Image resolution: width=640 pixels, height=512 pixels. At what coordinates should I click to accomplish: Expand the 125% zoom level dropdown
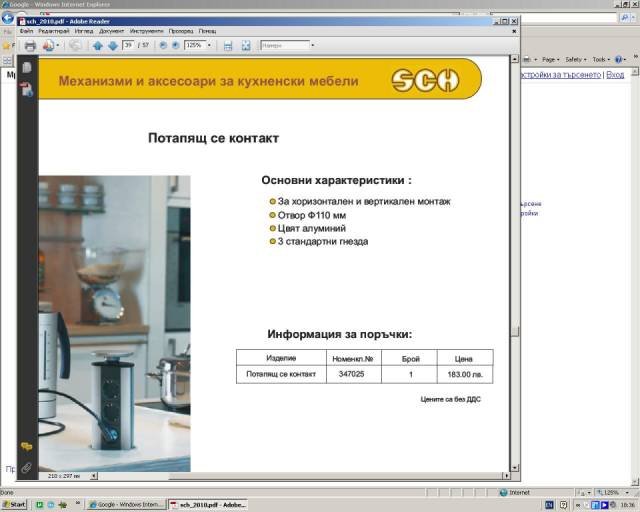[x=208, y=45]
